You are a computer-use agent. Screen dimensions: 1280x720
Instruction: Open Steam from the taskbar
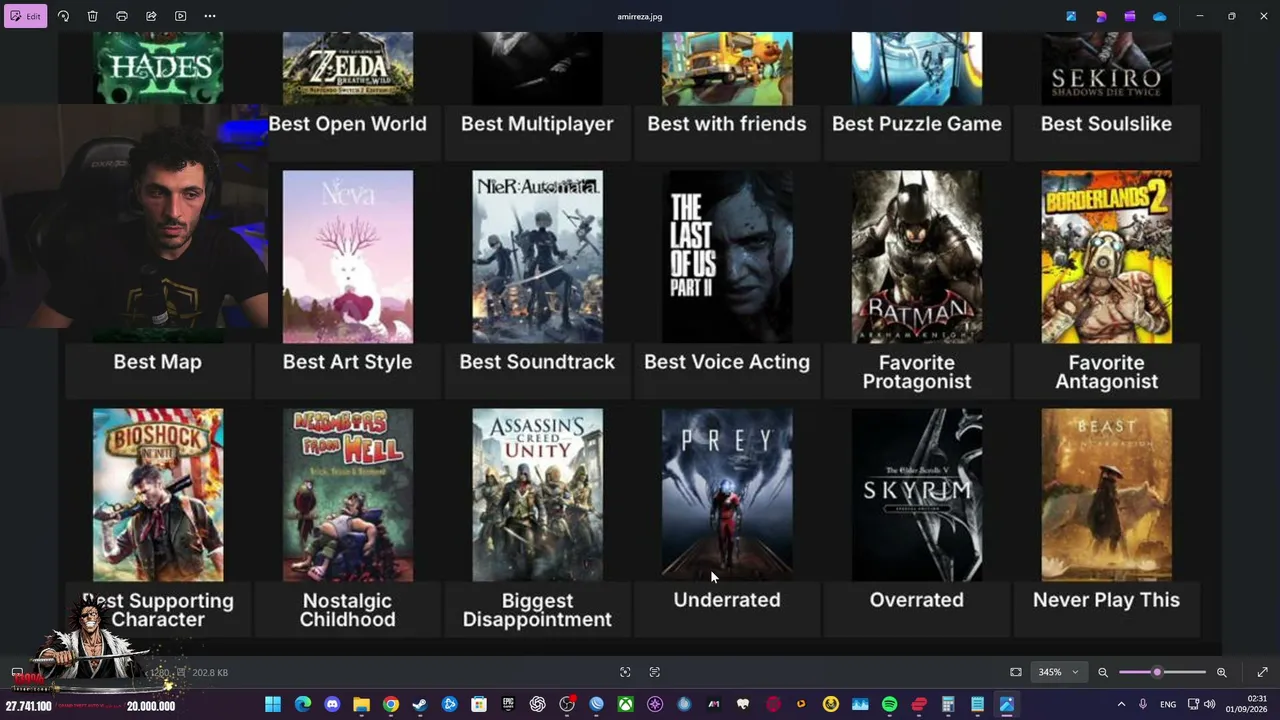420,704
